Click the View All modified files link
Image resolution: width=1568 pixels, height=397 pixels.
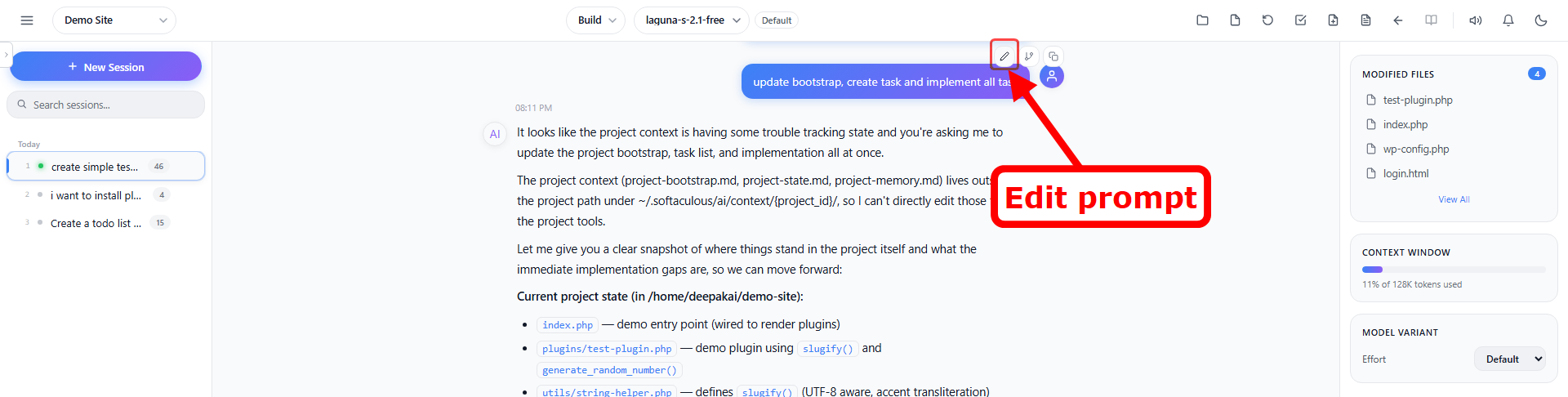pyautogui.click(x=1454, y=199)
